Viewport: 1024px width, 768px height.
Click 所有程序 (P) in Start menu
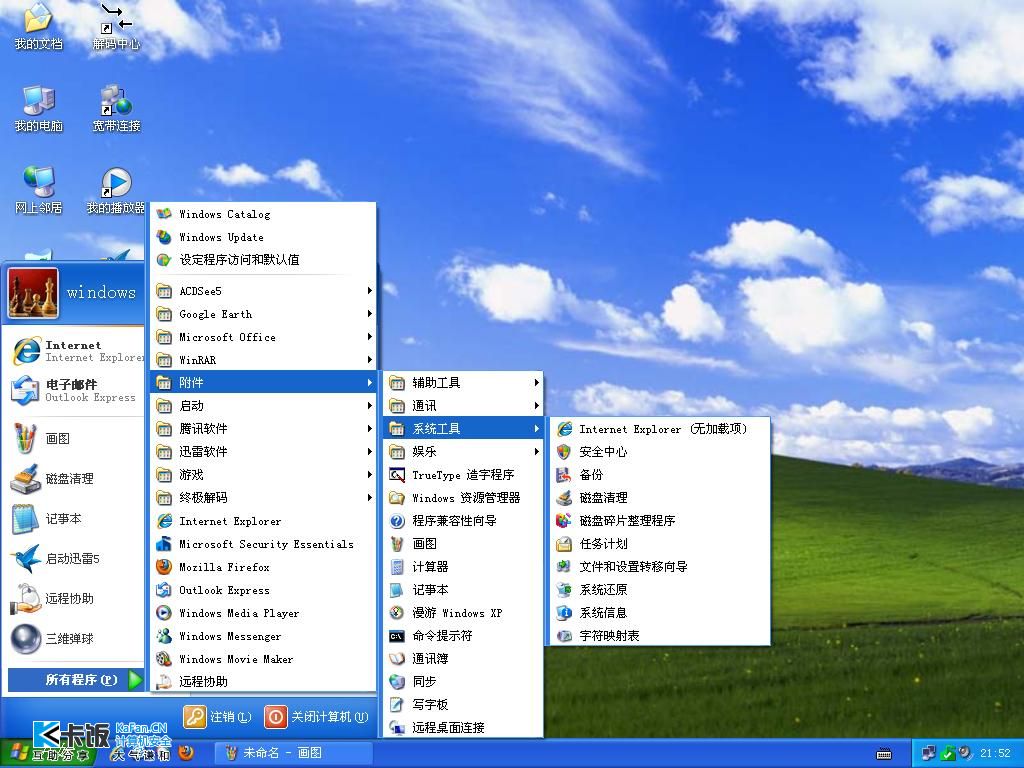coord(76,680)
